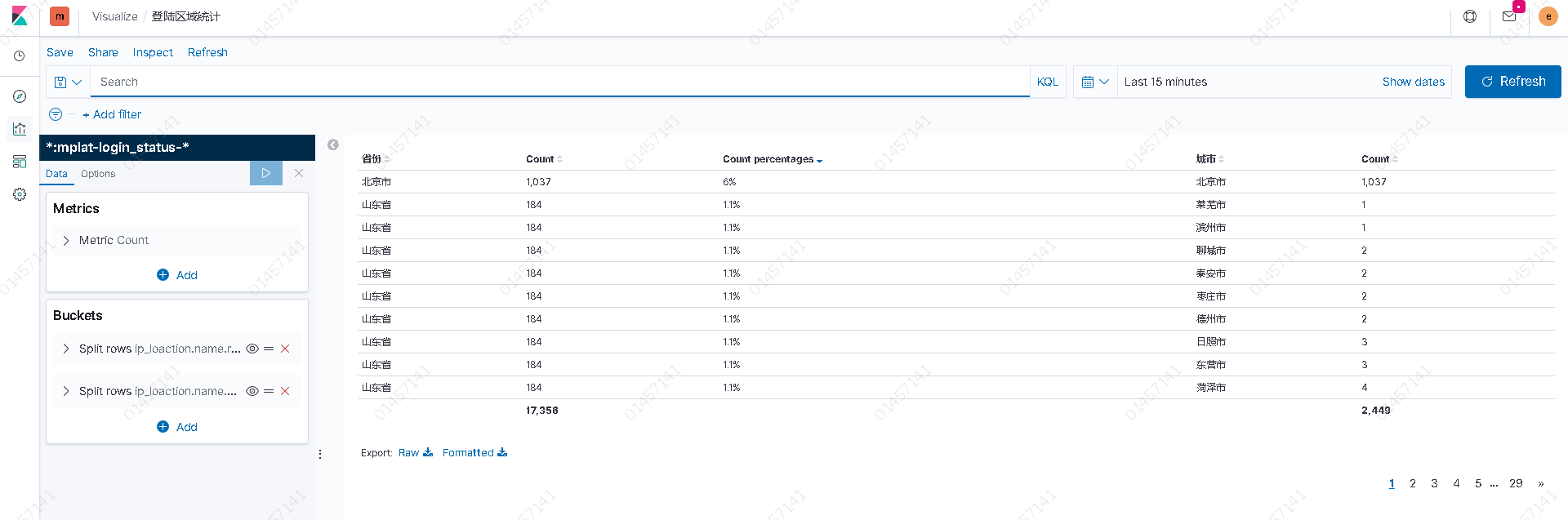Click the Show dates link
The image size is (1568, 520).
pyautogui.click(x=1413, y=82)
